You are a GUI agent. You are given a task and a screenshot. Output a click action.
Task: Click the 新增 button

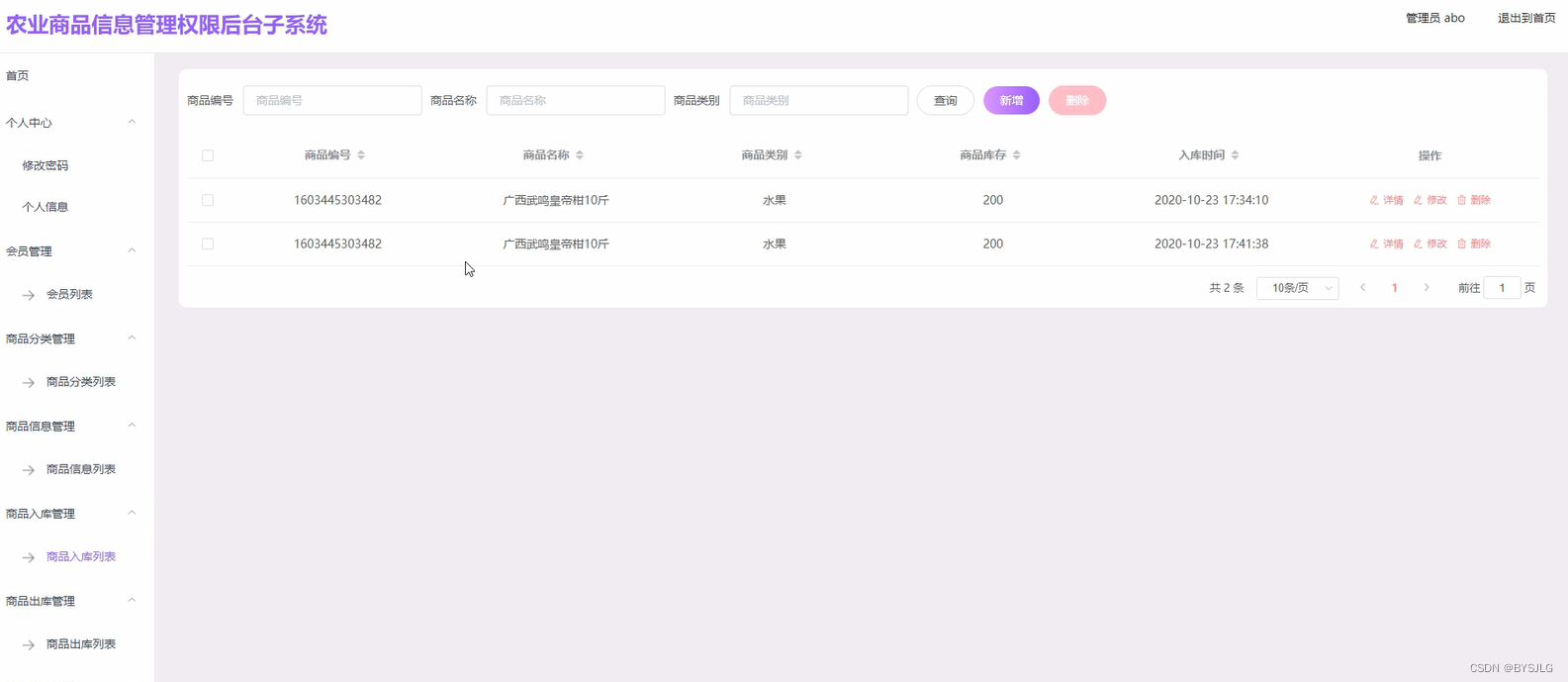pos(1011,101)
